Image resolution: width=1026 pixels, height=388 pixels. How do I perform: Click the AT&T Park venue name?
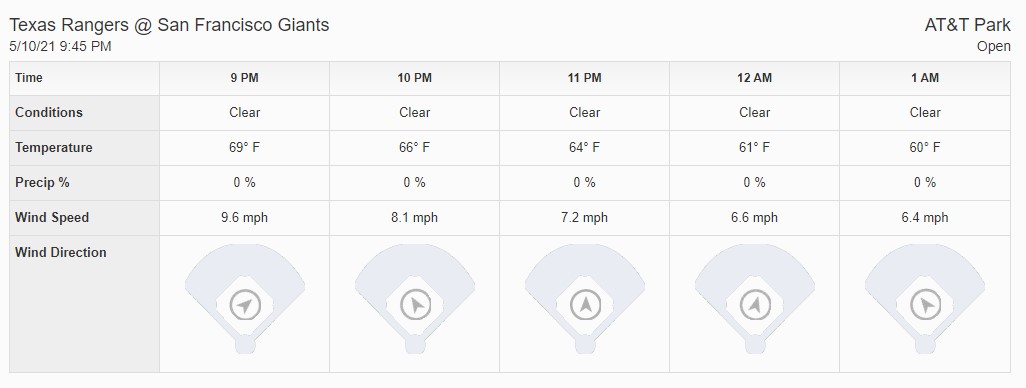pos(967,26)
